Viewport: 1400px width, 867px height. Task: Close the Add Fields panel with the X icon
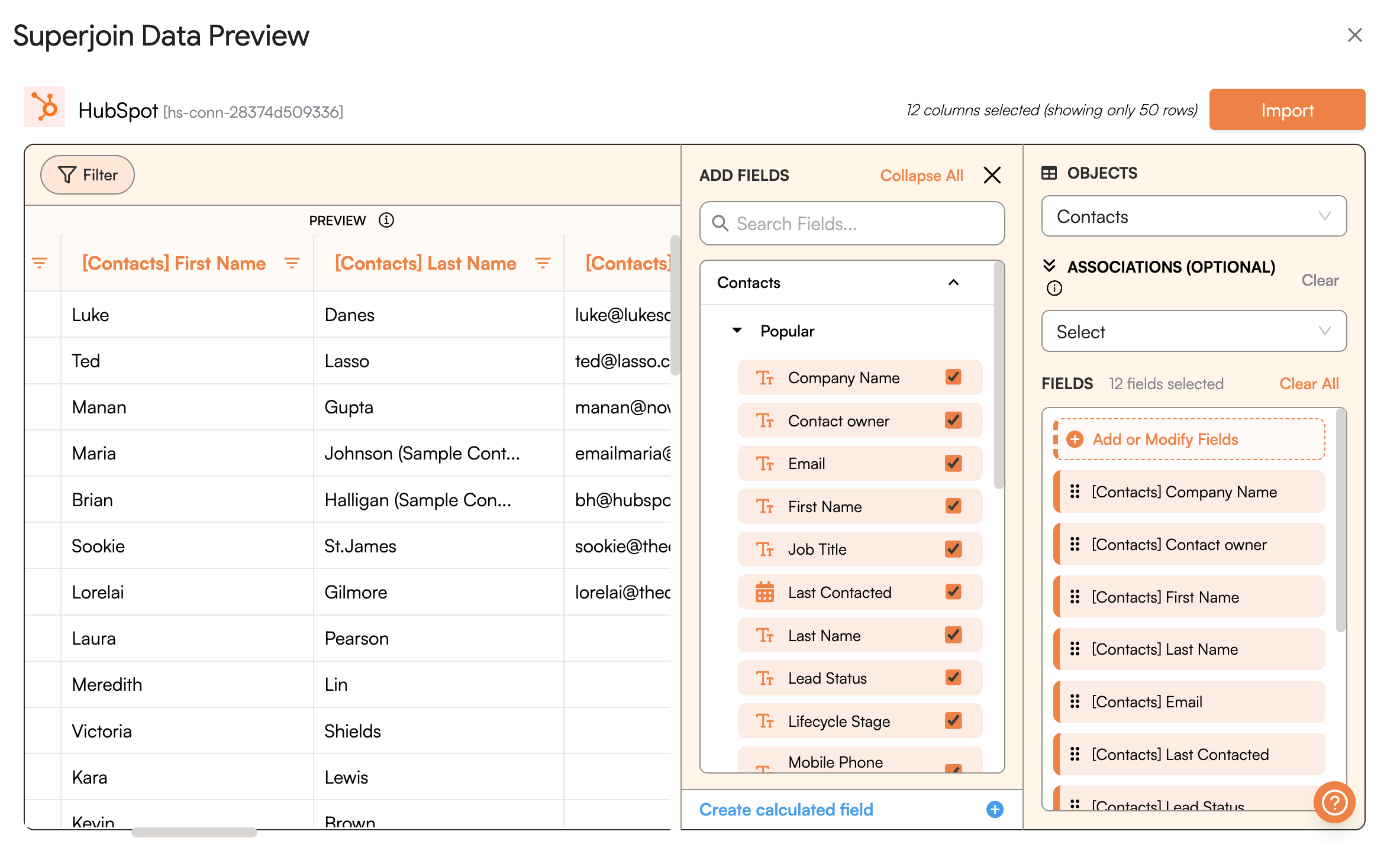tap(992, 175)
